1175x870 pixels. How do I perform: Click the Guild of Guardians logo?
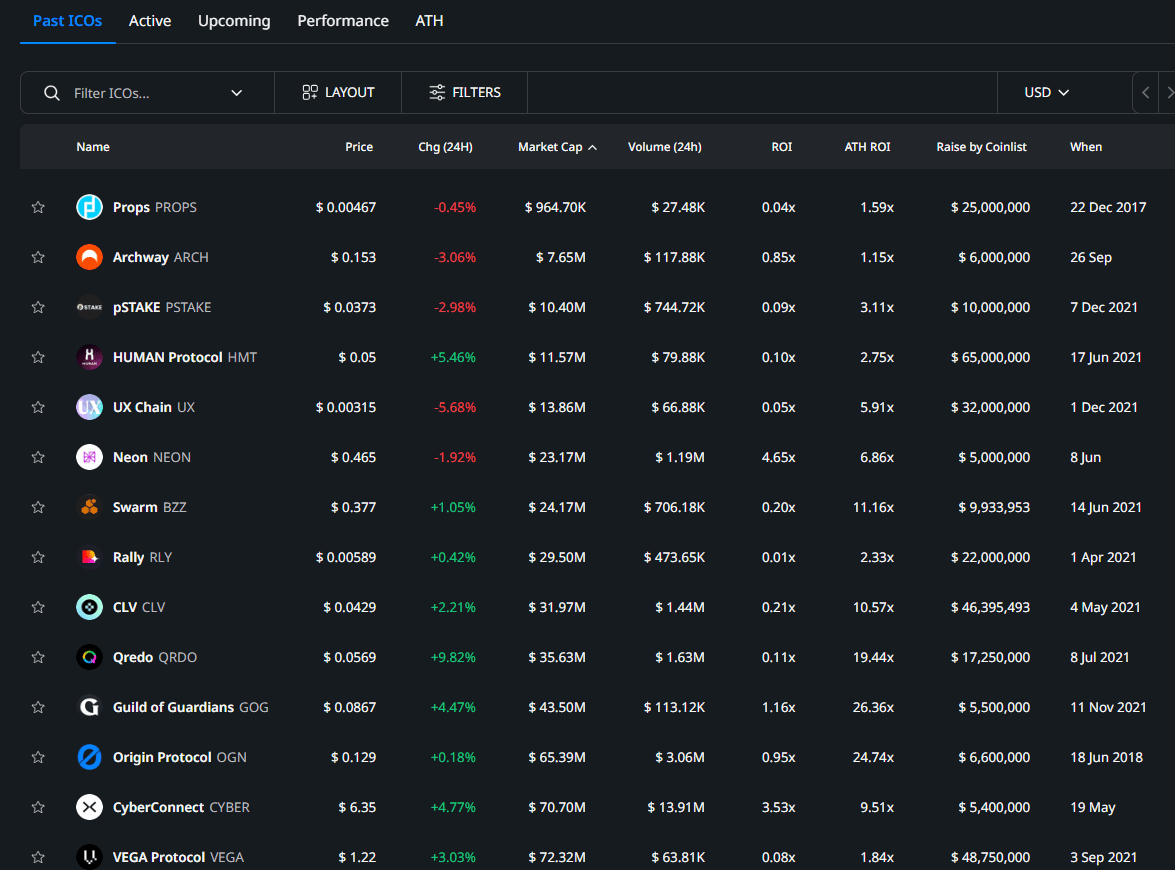click(x=89, y=707)
